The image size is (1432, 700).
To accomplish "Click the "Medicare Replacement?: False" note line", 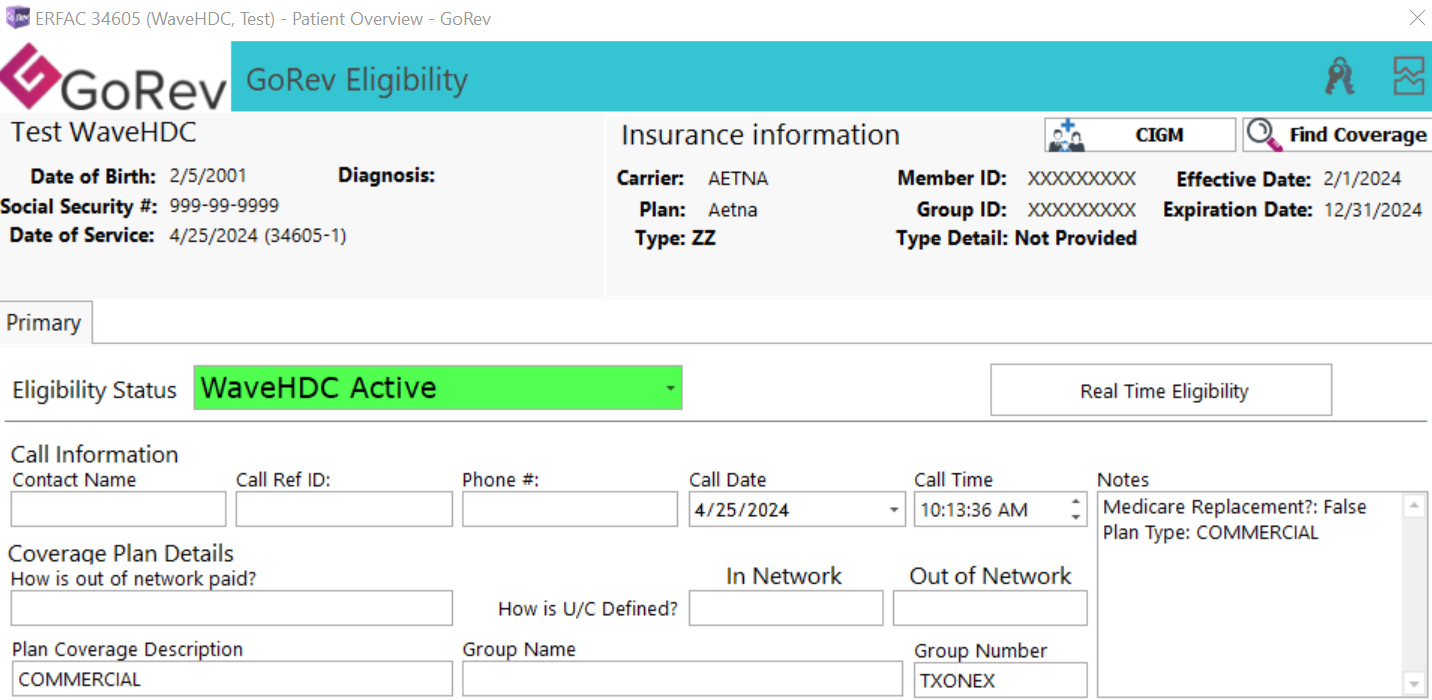I will pos(1235,507).
